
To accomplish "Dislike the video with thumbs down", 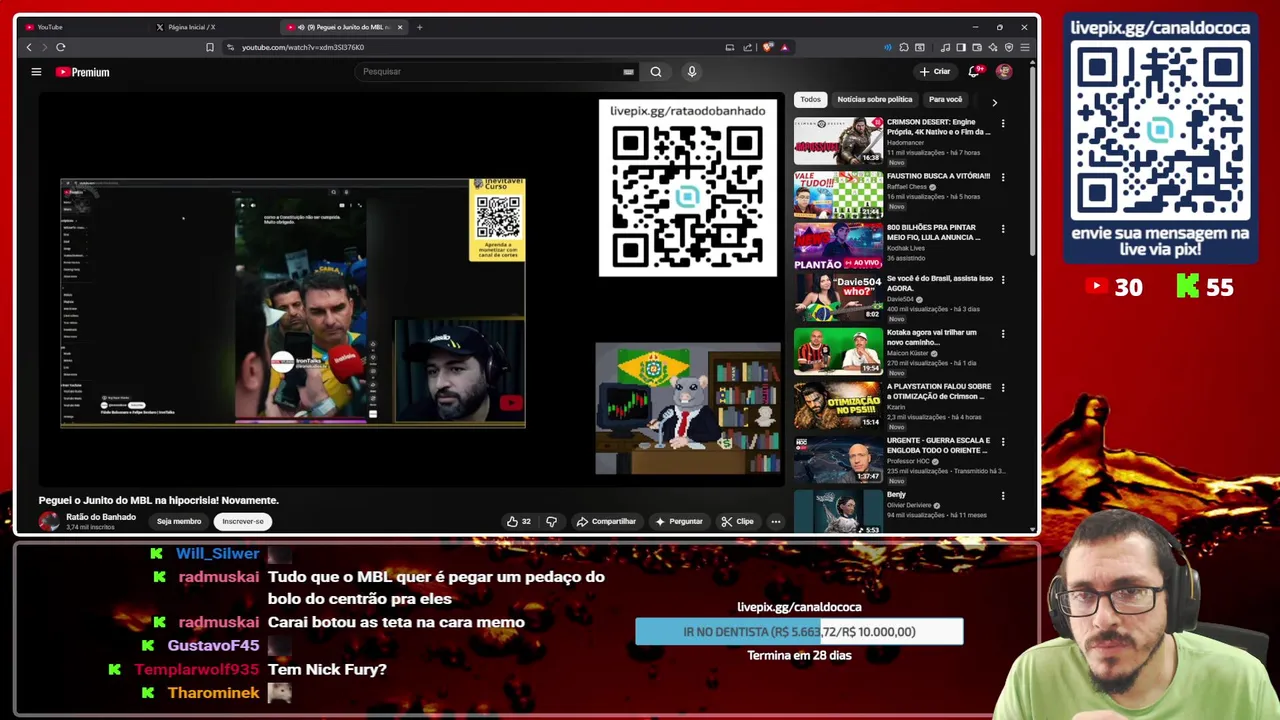I will 551,521.
